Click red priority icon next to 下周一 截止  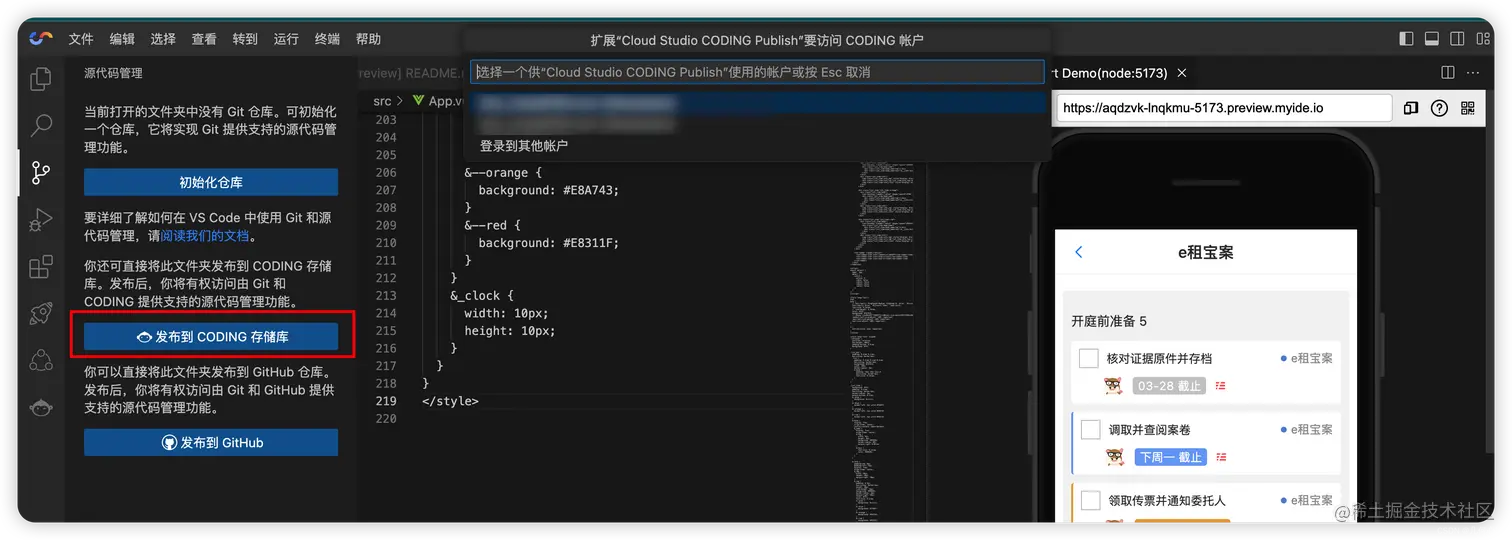[1221, 457]
